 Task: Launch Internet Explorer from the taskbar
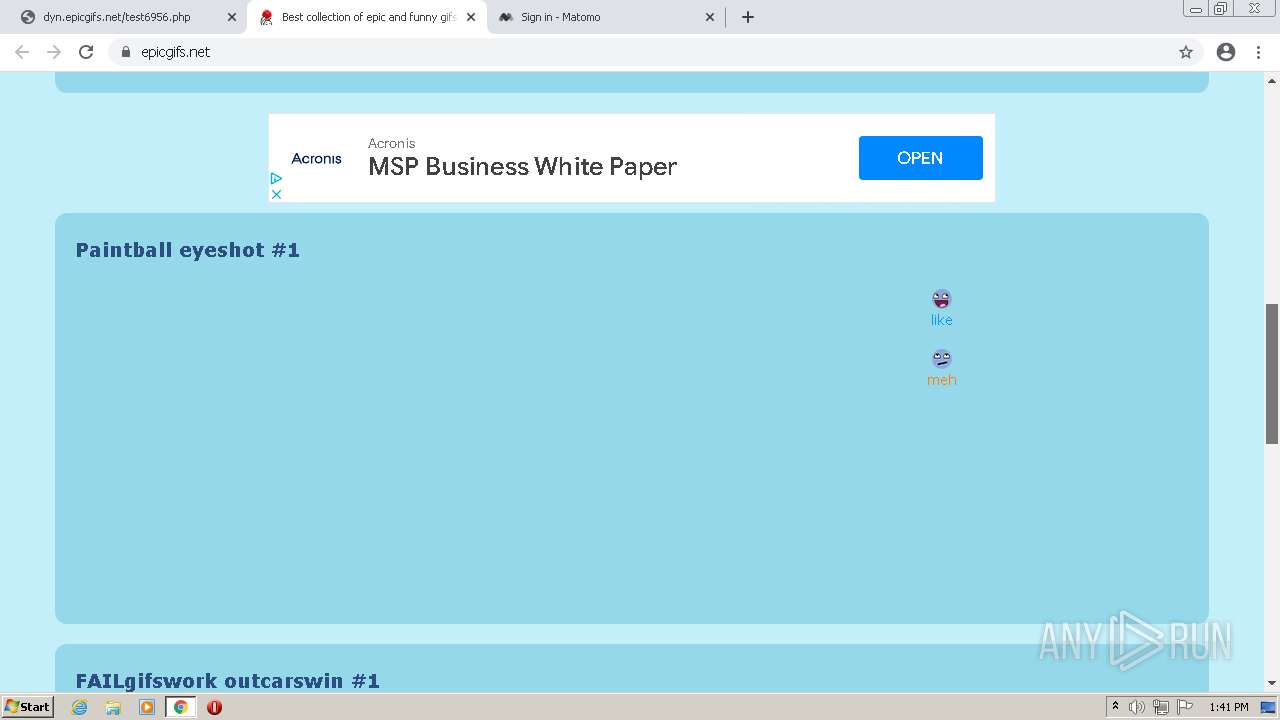coord(80,707)
